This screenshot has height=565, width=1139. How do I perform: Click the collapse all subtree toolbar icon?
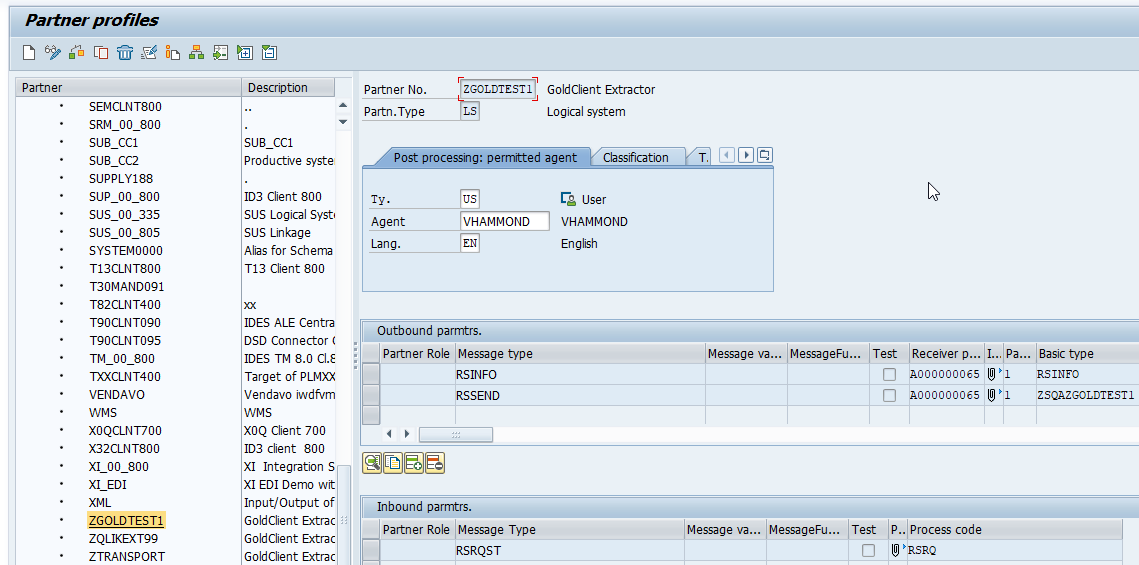click(x=269, y=53)
